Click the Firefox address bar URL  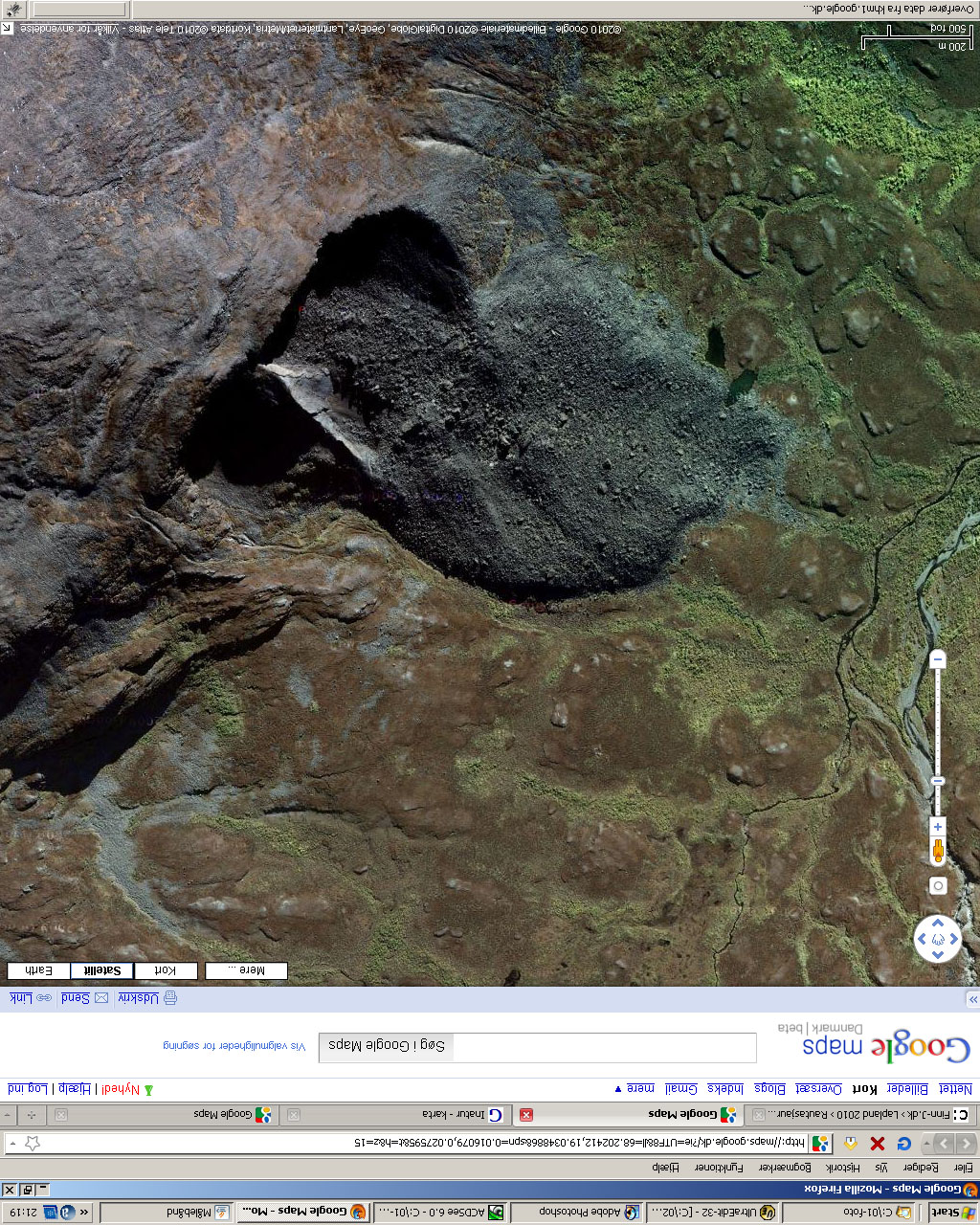pos(578,1144)
